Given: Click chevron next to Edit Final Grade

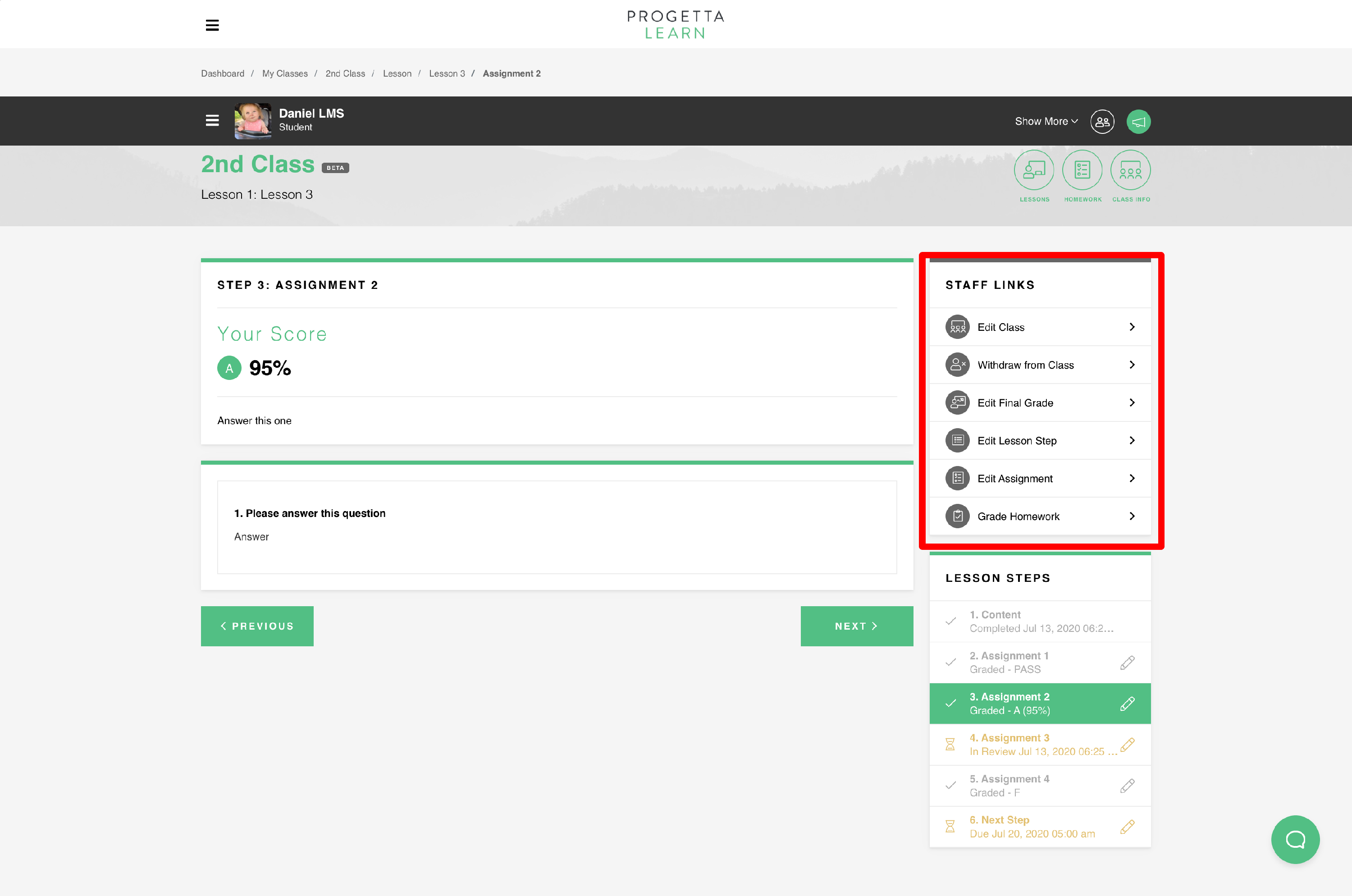Looking at the screenshot, I should click(x=1132, y=403).
